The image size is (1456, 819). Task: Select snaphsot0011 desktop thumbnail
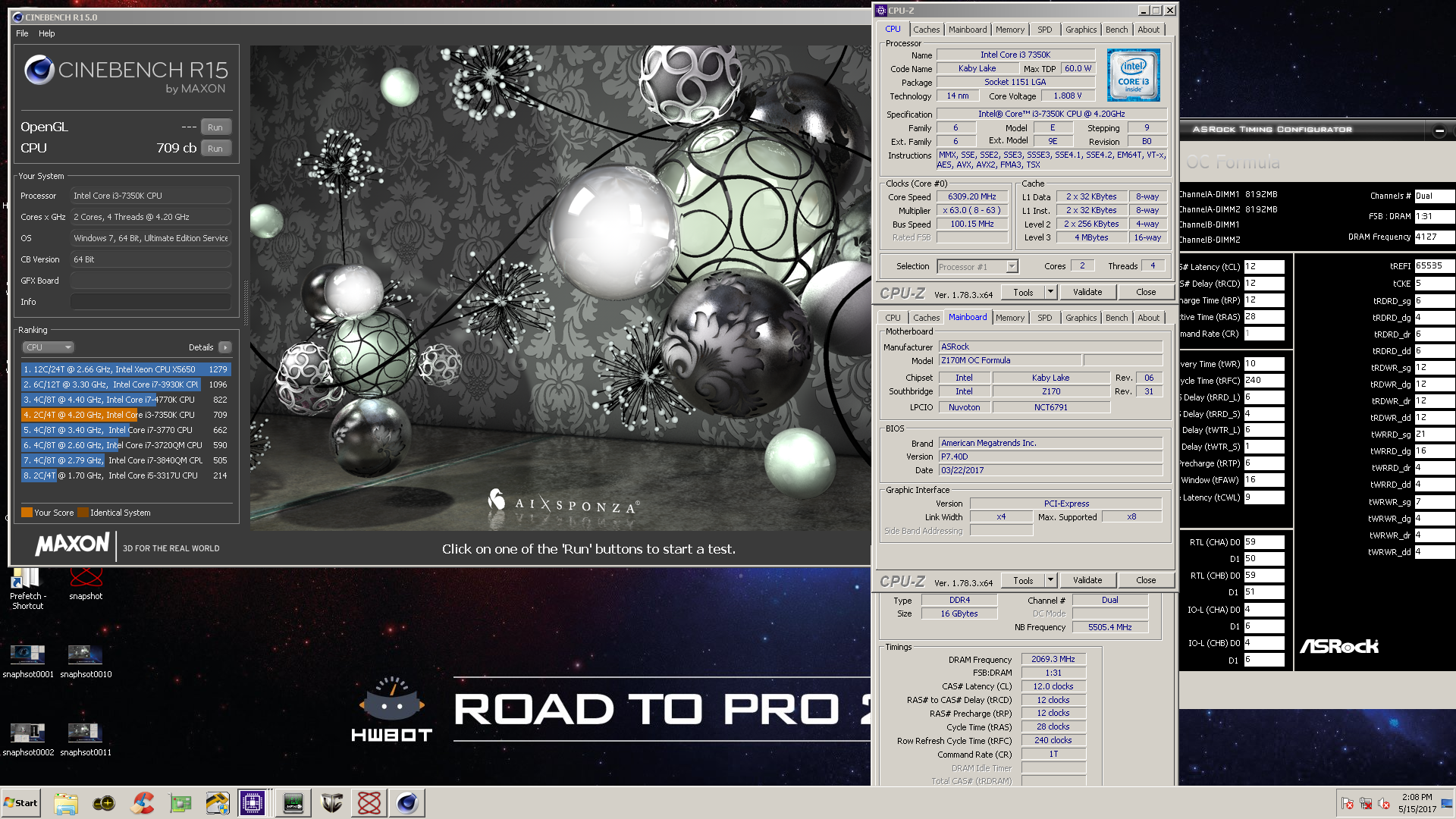[x=86, y=739]
